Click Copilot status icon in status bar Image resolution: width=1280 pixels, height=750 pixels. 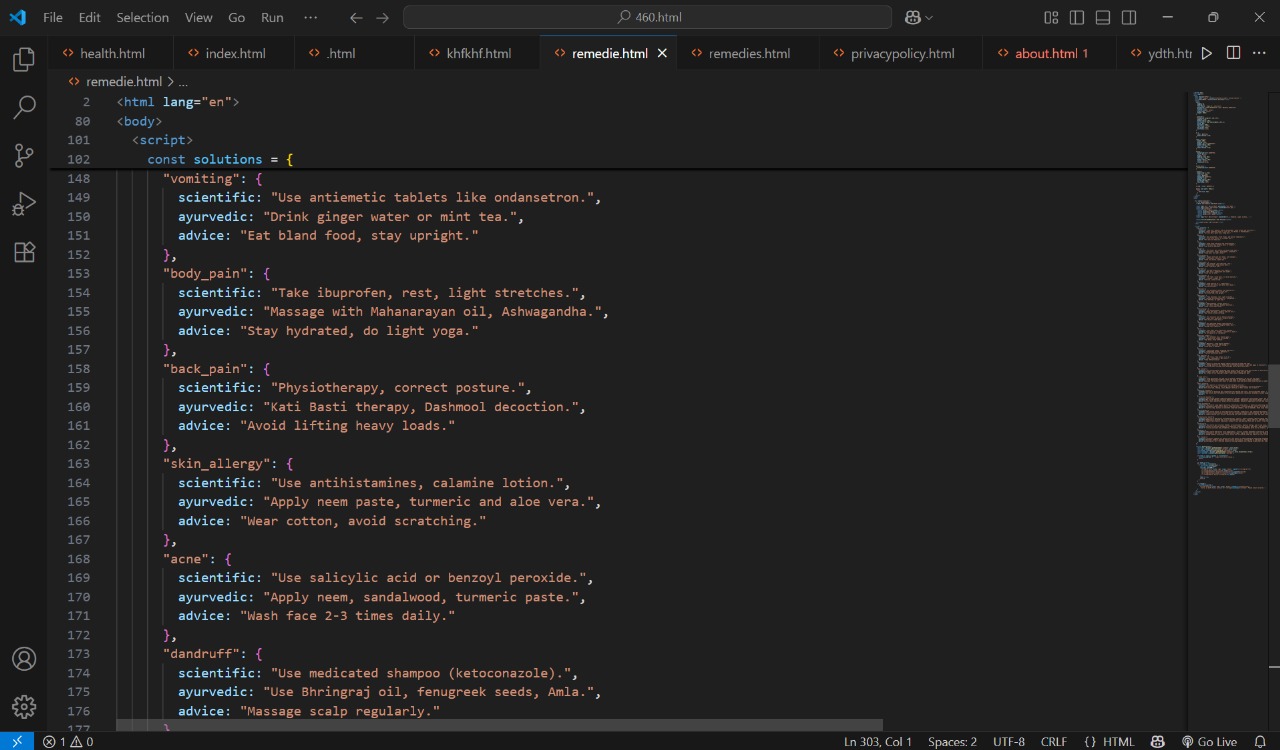pos(1158,741)
